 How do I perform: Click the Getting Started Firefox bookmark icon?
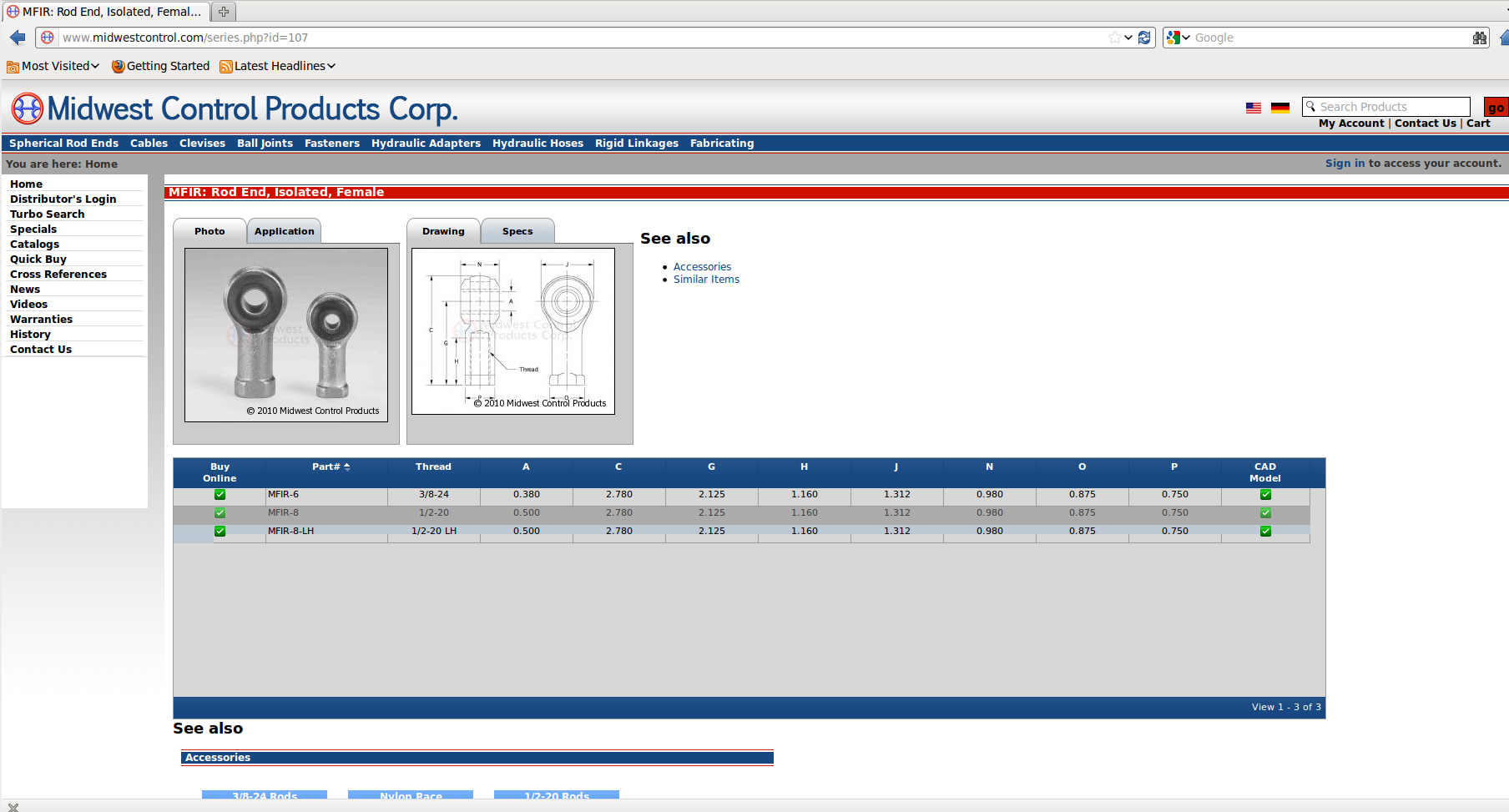click(119, 67)
